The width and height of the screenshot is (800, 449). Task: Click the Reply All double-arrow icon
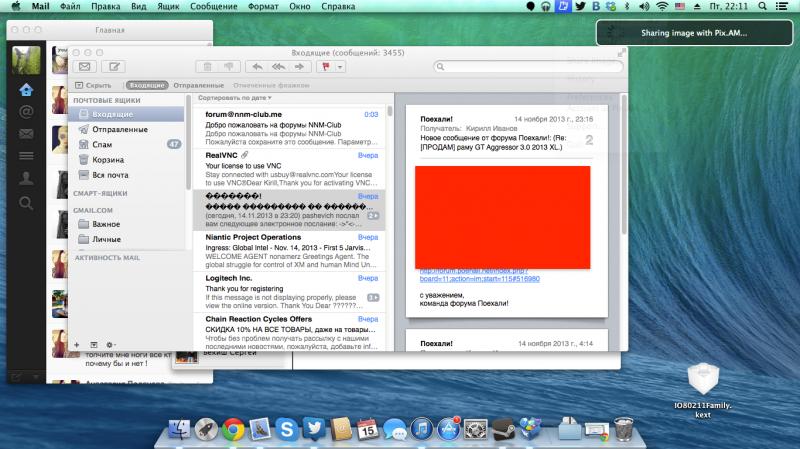click(x=279, y=67)
